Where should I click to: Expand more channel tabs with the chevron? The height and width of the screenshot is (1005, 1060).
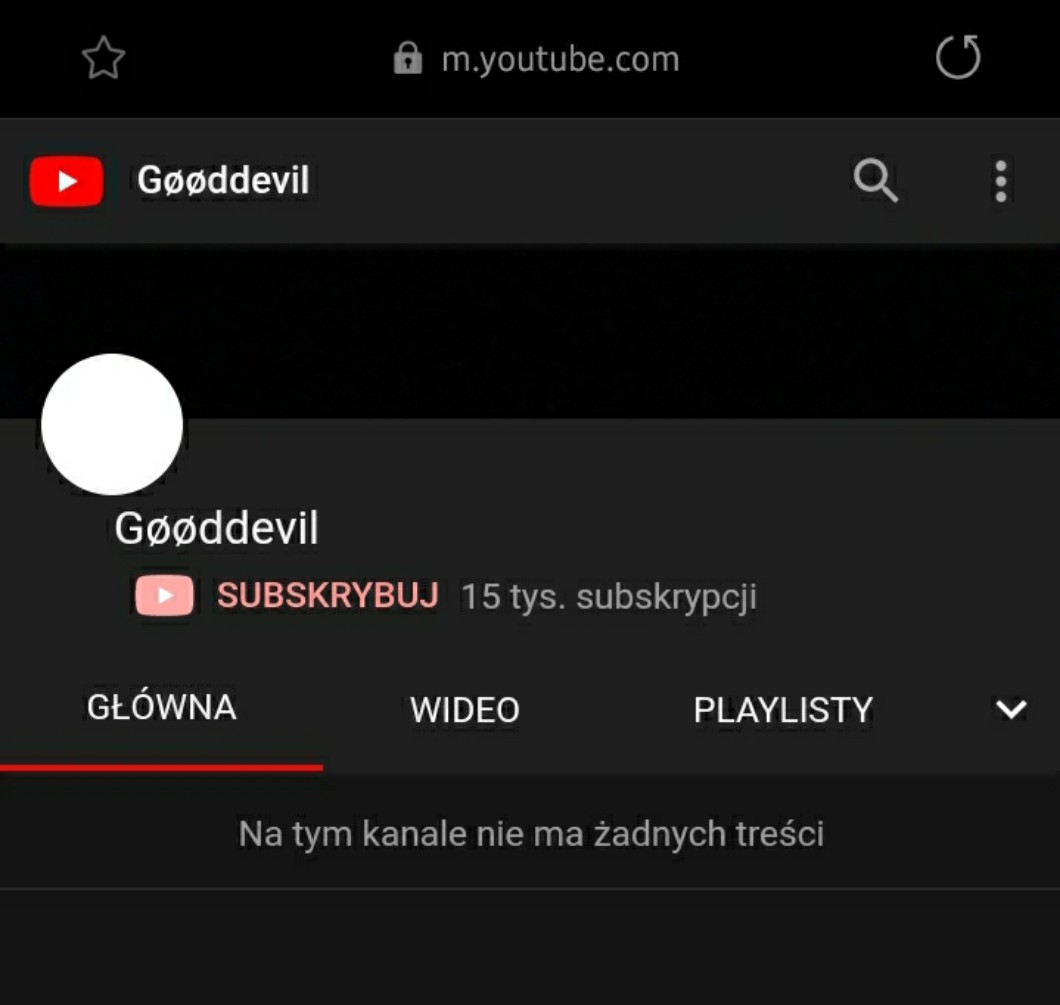click(x=1011, y=709)
